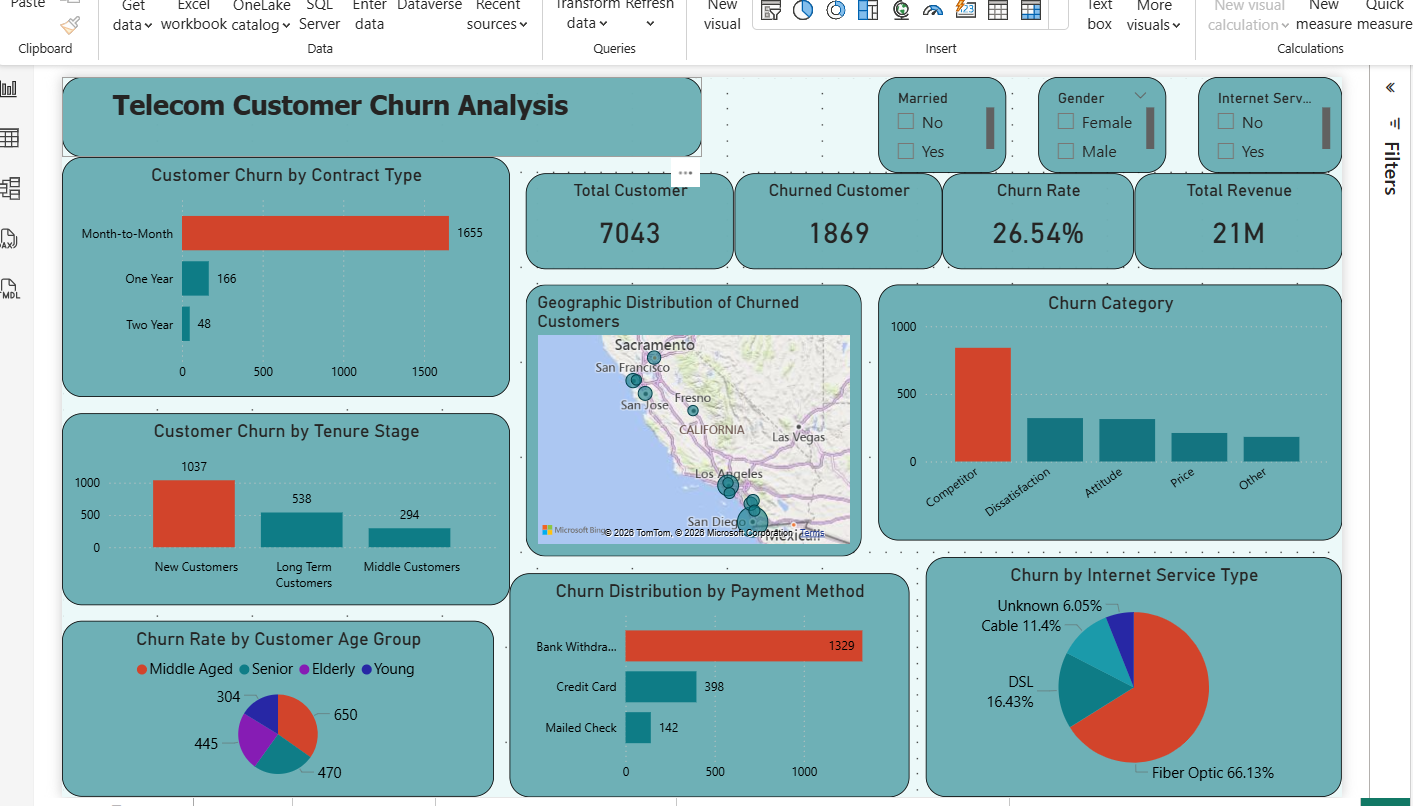Image resolution: width=1413 pixels, height=806 pixels.
Task: Tick Internet Service 'No' checkbox
Action: pos(1226,122)
